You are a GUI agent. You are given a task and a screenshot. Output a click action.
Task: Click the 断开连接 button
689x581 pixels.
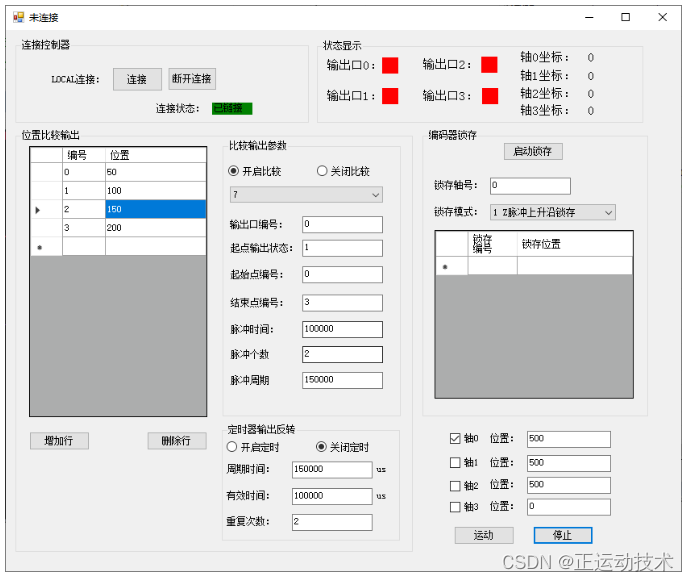pos(192,79)
